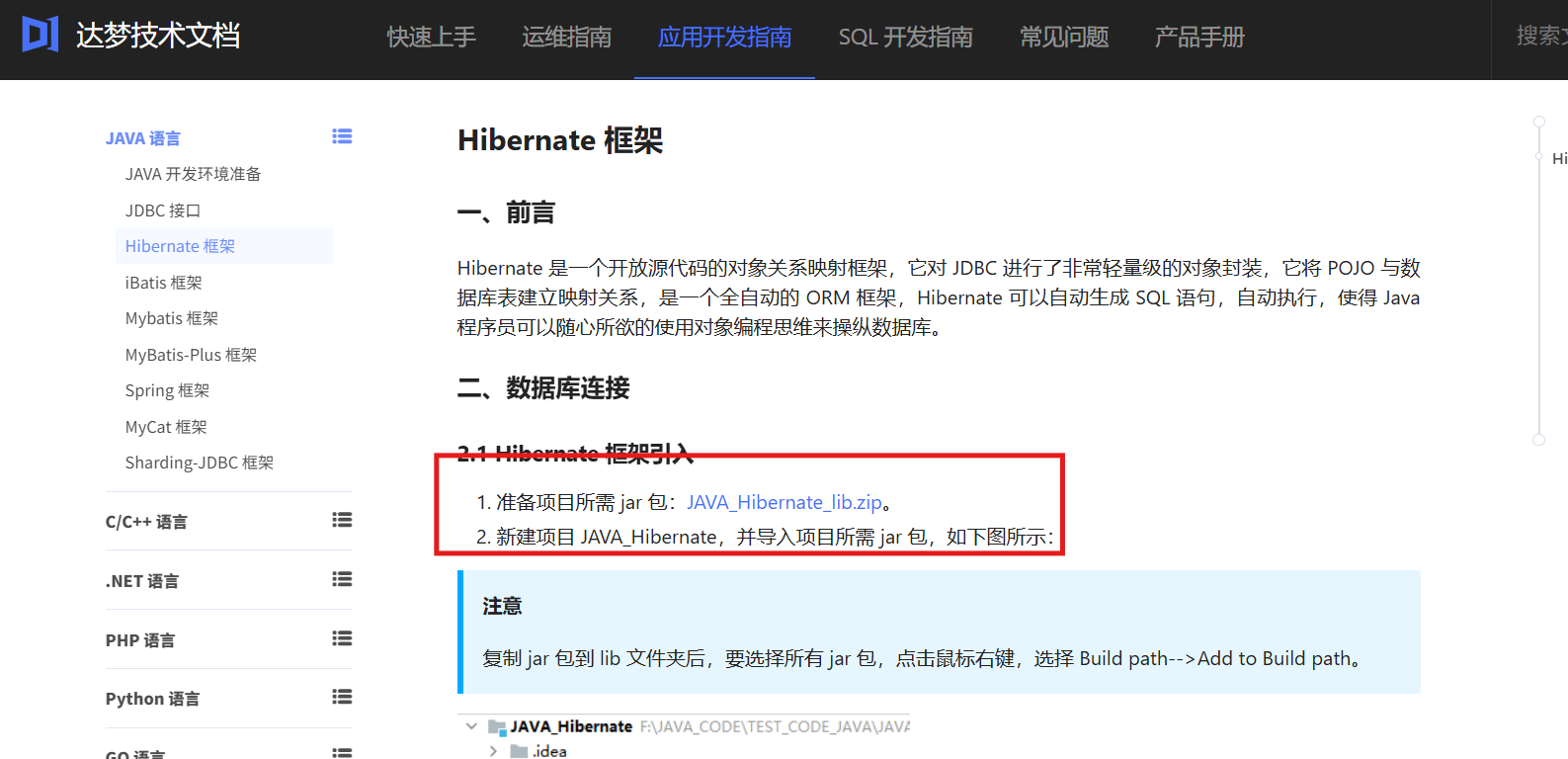Viewport: 1568px width, 759px height.
Task: Click the .NET 语言 section header
Action: click(x=142, y=581)
